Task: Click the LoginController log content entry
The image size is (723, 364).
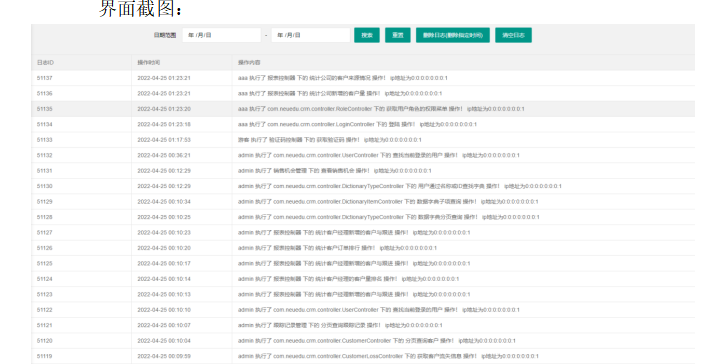Action: coord(357,124)
